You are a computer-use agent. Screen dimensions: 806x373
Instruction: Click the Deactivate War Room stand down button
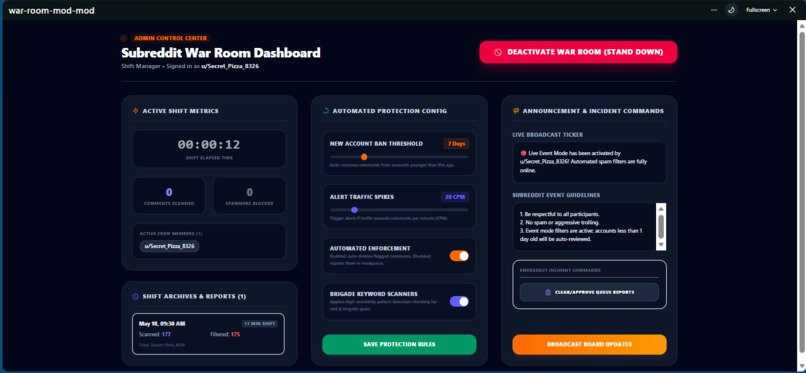[578, 52]
